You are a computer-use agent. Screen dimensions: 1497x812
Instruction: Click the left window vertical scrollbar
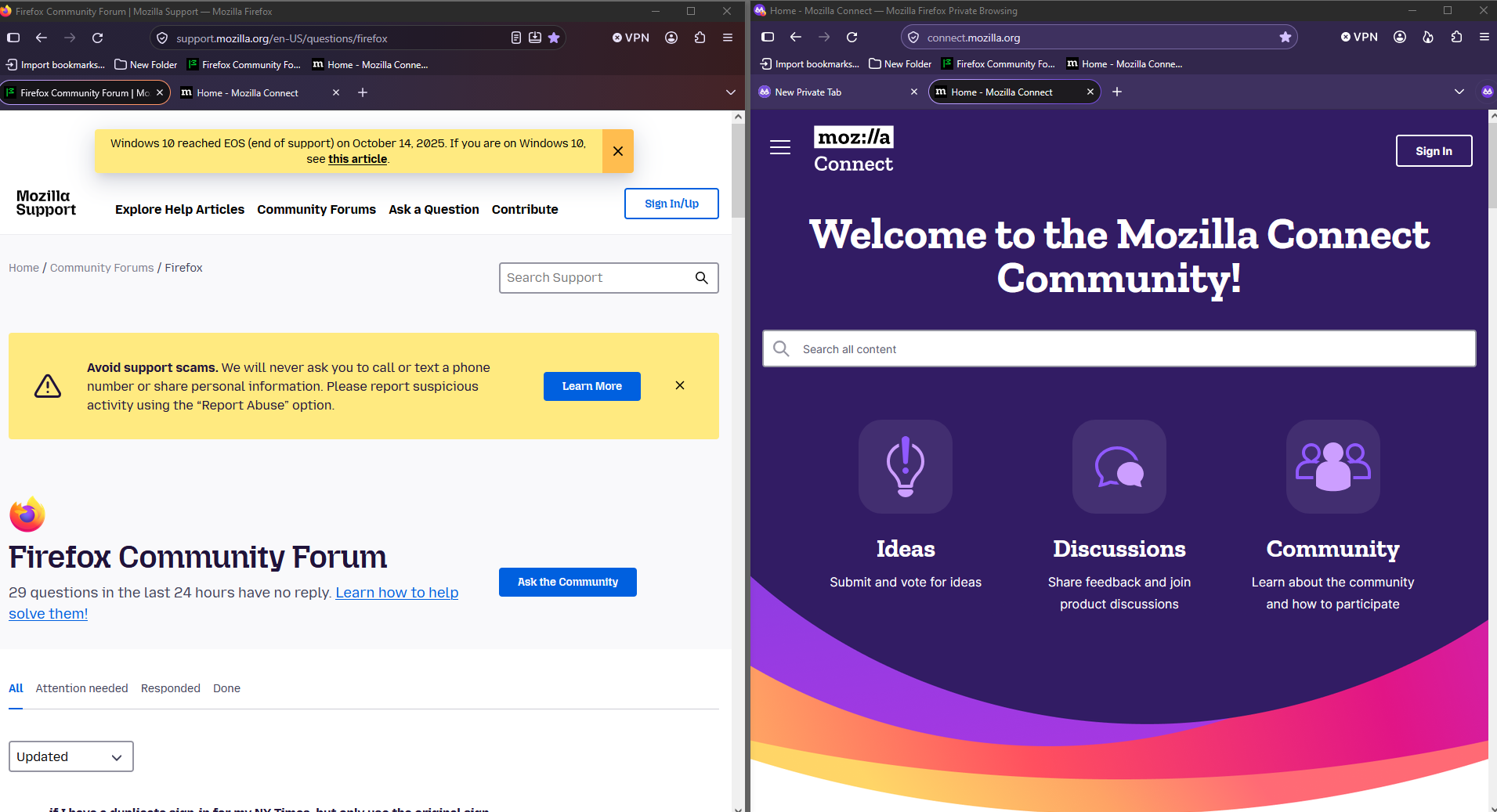point(738,460)
